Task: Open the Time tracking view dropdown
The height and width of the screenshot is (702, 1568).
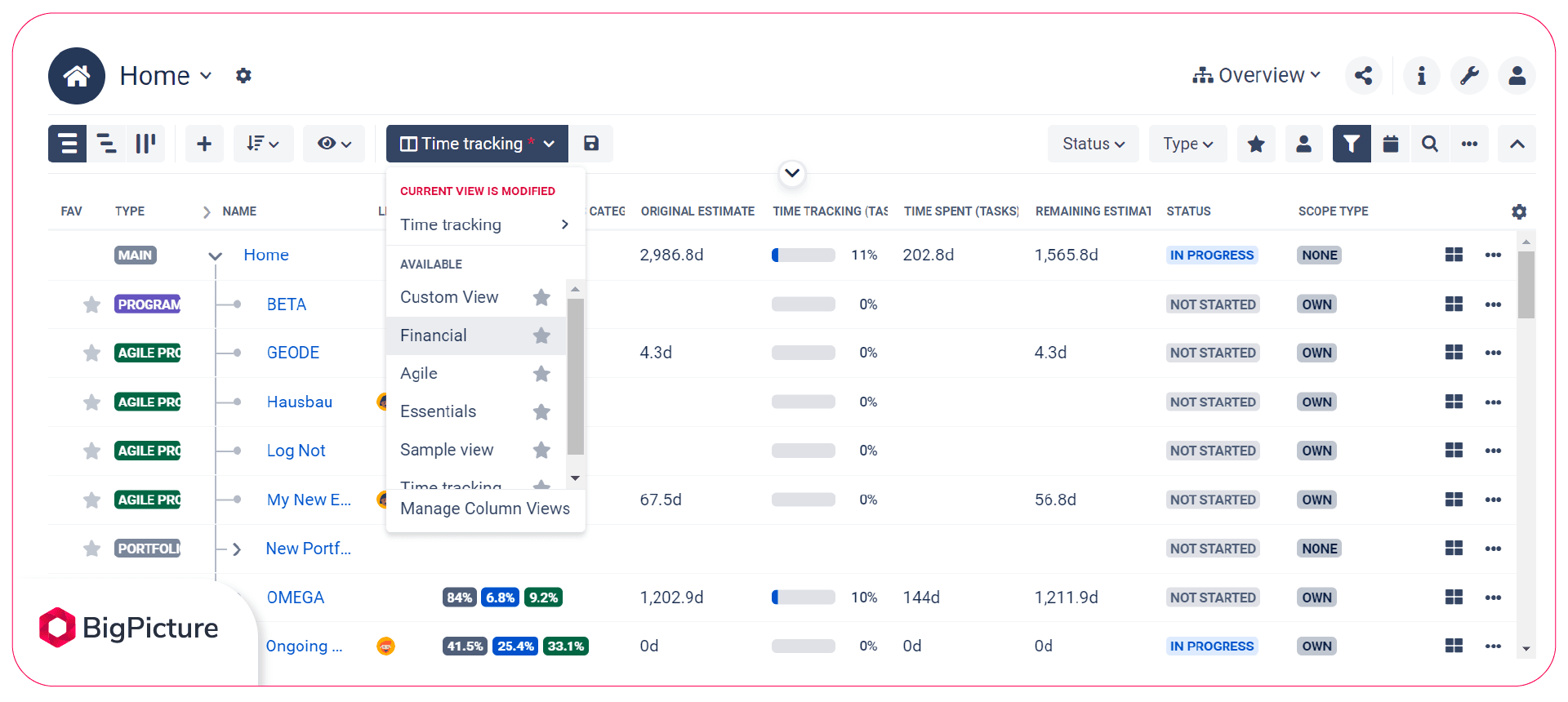Action: [477, 144]
